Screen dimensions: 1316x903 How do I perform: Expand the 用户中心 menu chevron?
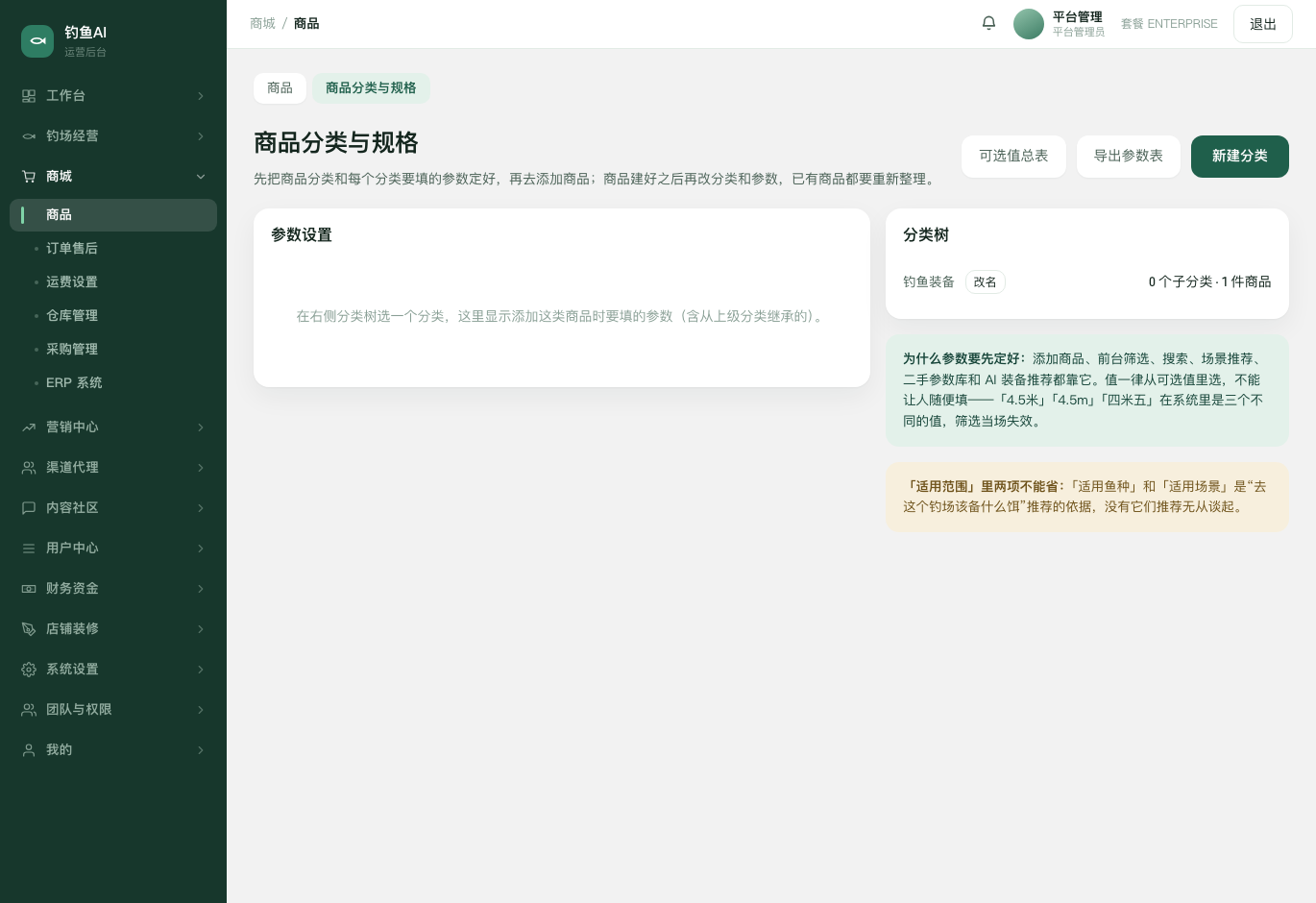pos(201,549)
